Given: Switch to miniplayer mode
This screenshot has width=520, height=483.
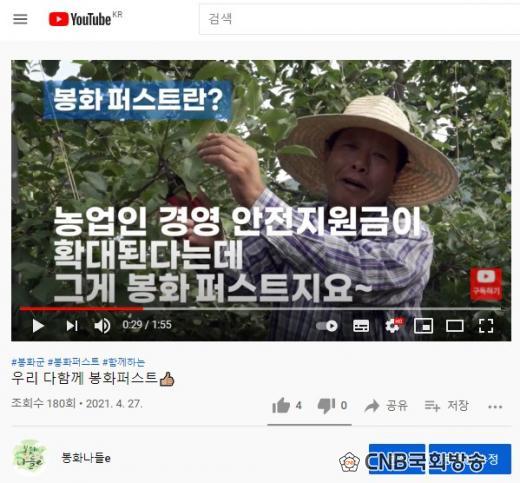Looking at the screenshot, I should click(423, 326).
